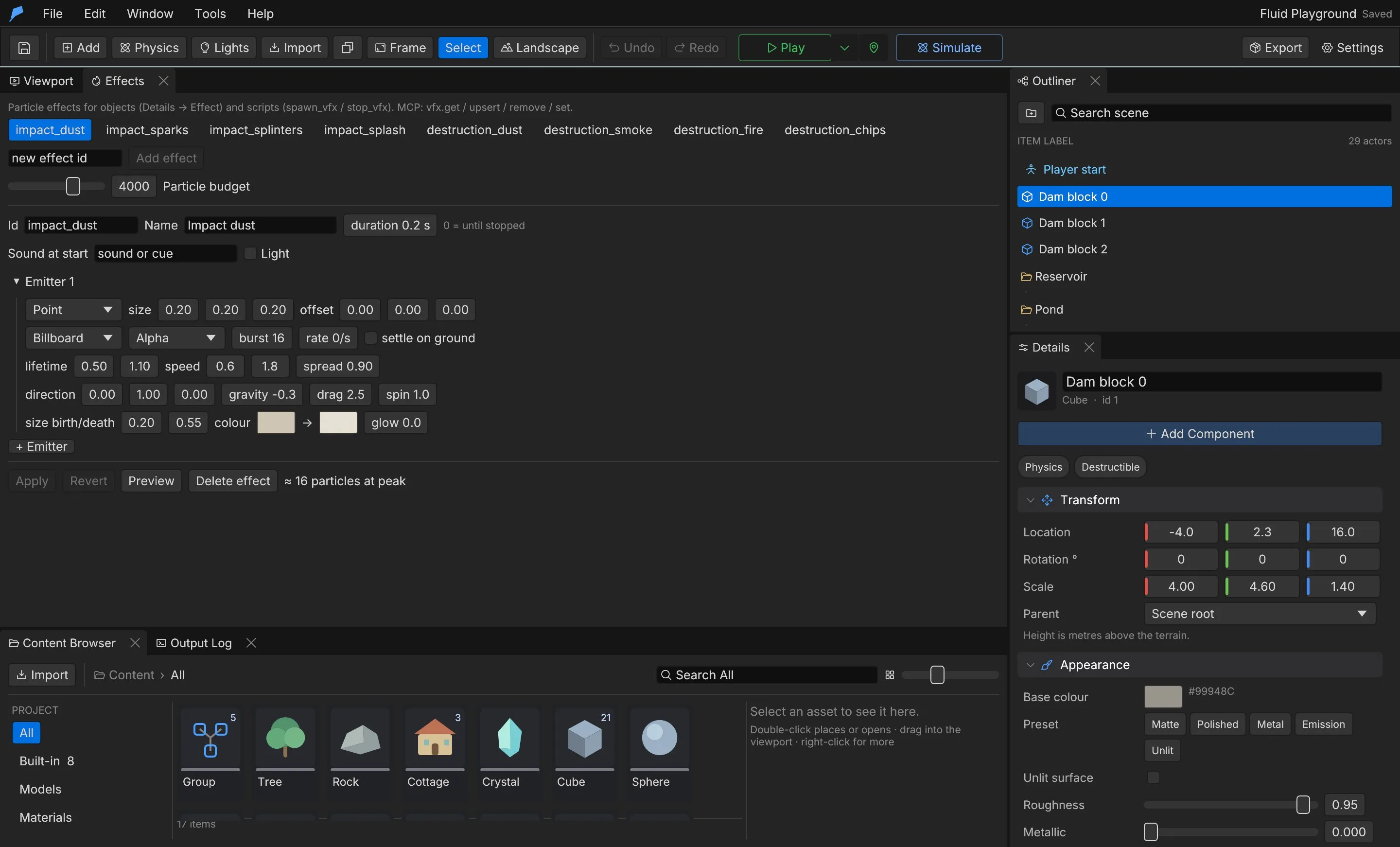Click the Delete effect button
This screenshot has width=1400, height=847.
tap(232, 480)
